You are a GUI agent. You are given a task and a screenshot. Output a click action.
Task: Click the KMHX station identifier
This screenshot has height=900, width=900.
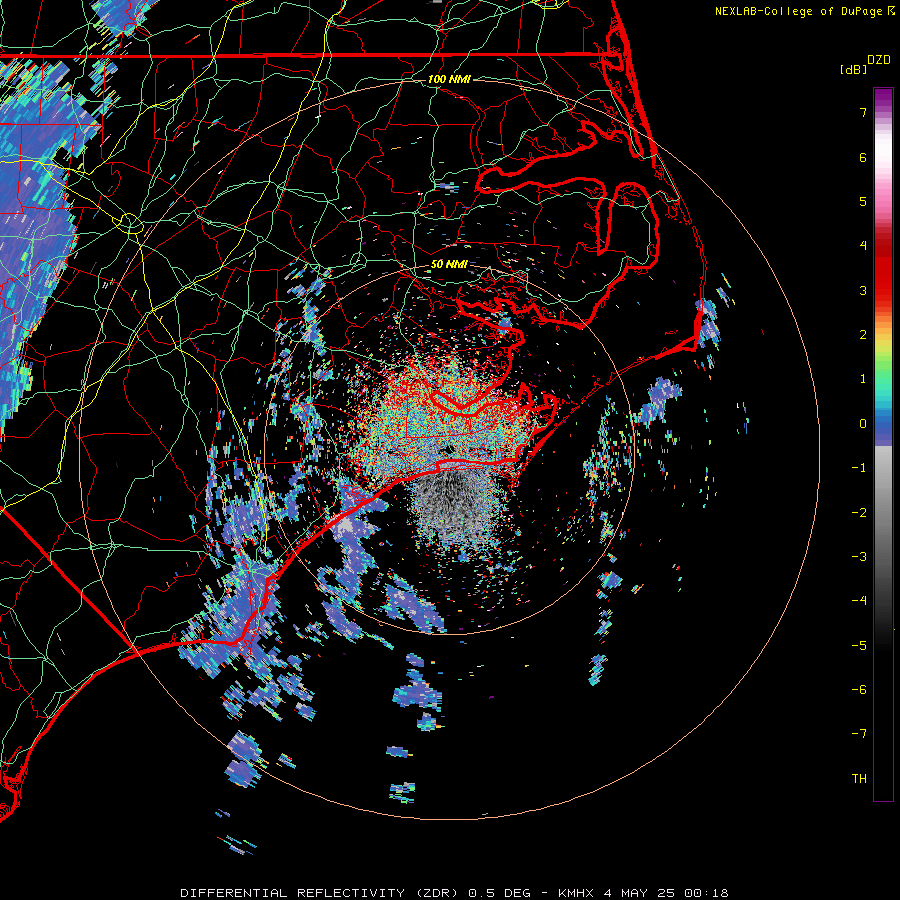point(577,893)
